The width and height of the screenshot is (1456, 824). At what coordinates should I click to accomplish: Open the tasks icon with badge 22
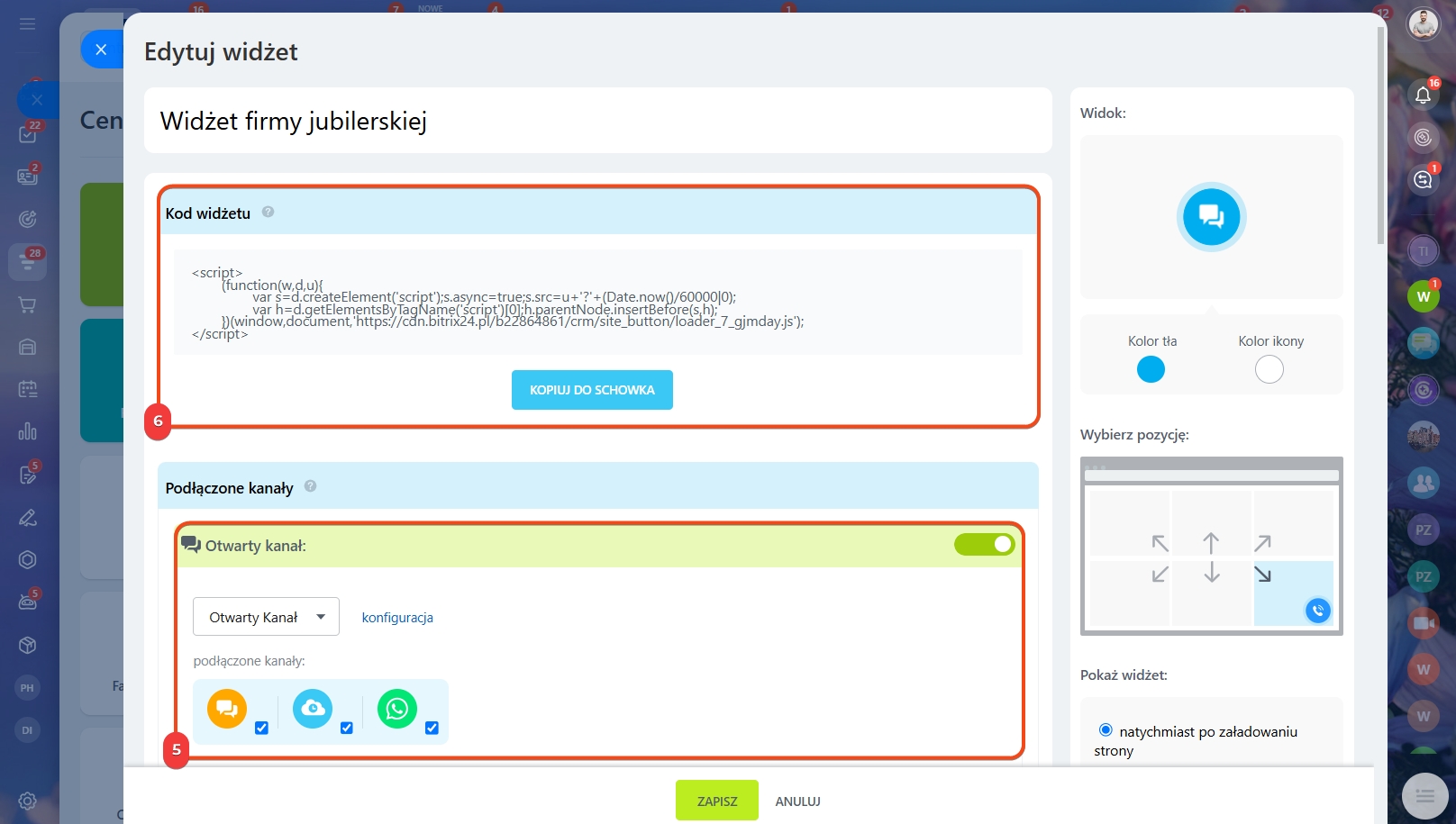(28, 134)
